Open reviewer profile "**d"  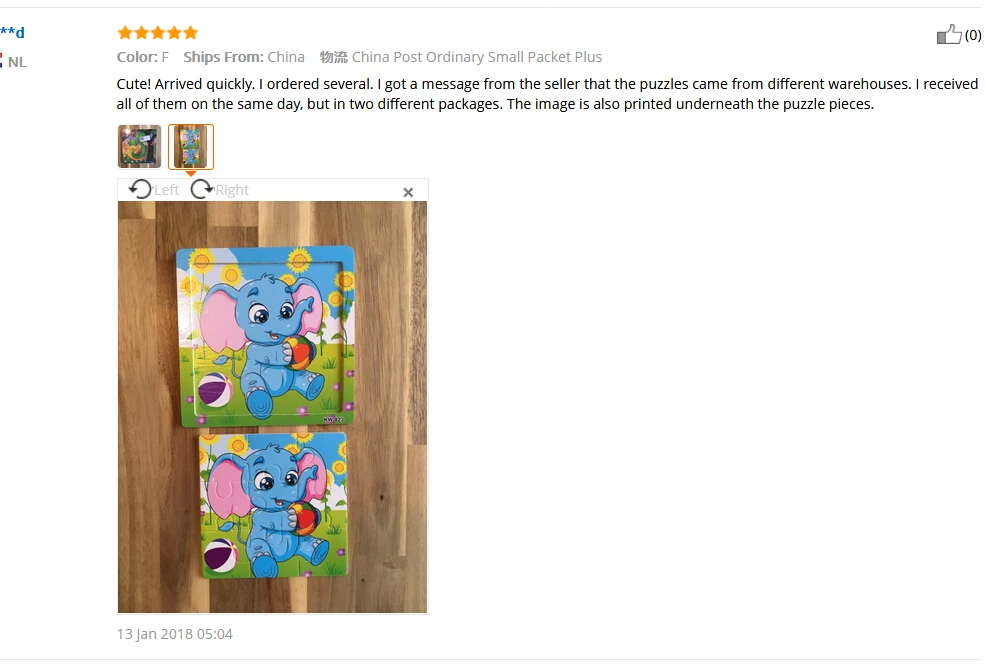click(13, 33)
